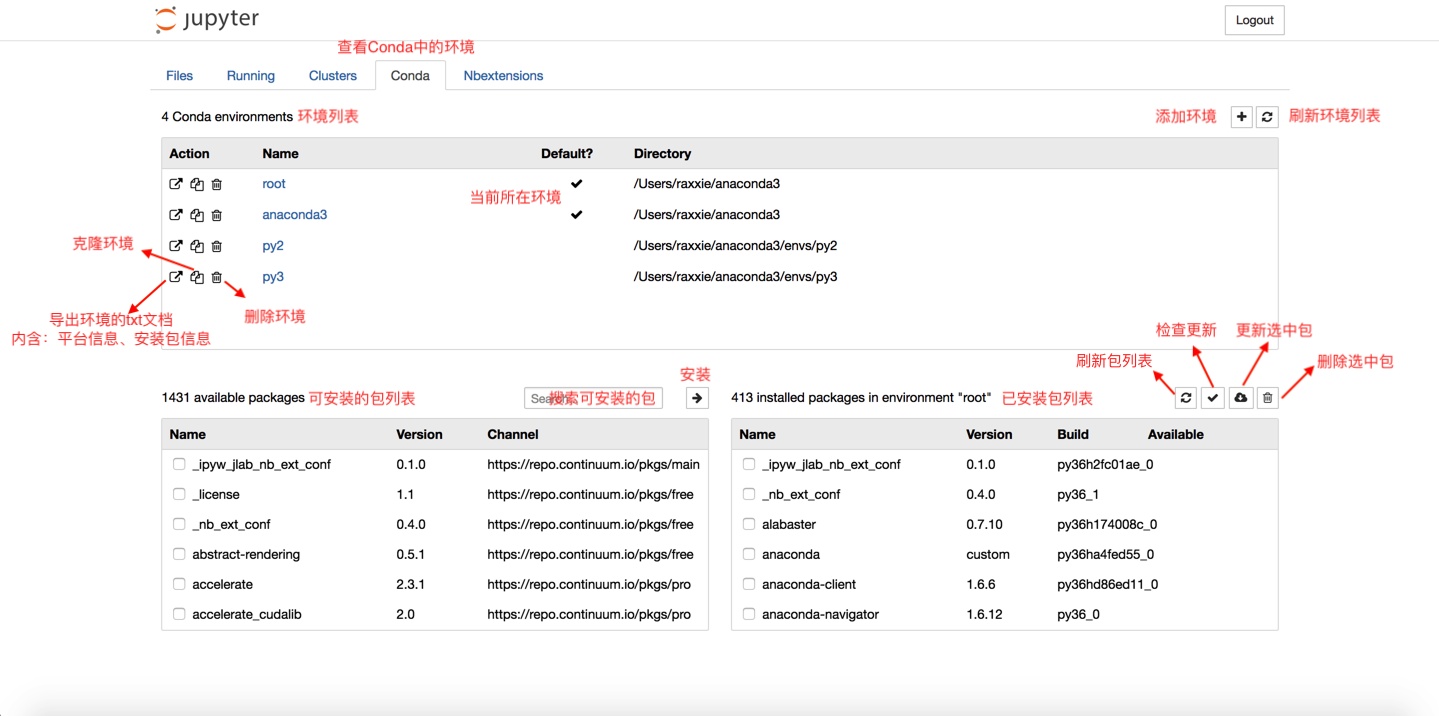
Task: Check for updates on installed packages
Action: click(x=1212, y=397)
